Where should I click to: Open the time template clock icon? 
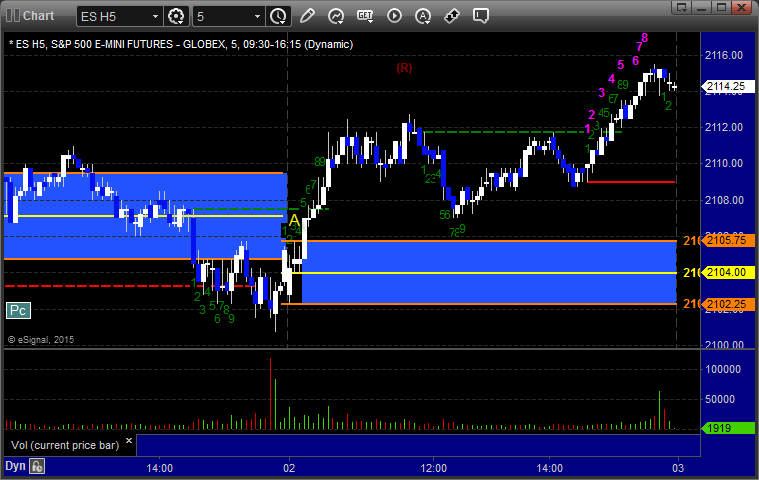278,16
